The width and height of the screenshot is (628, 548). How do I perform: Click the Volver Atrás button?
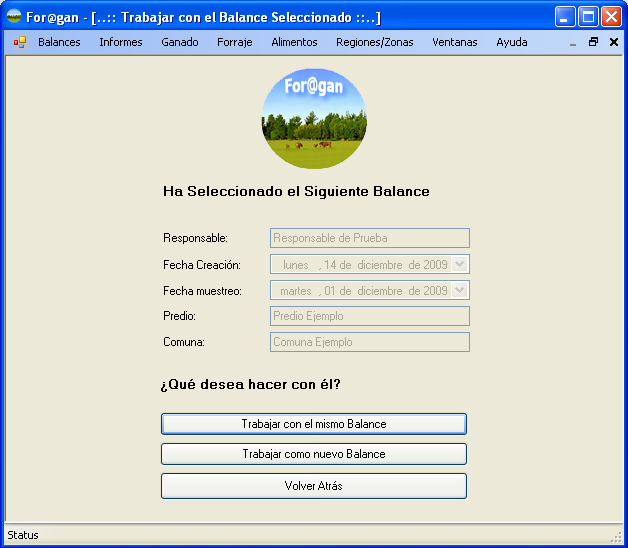313,486
